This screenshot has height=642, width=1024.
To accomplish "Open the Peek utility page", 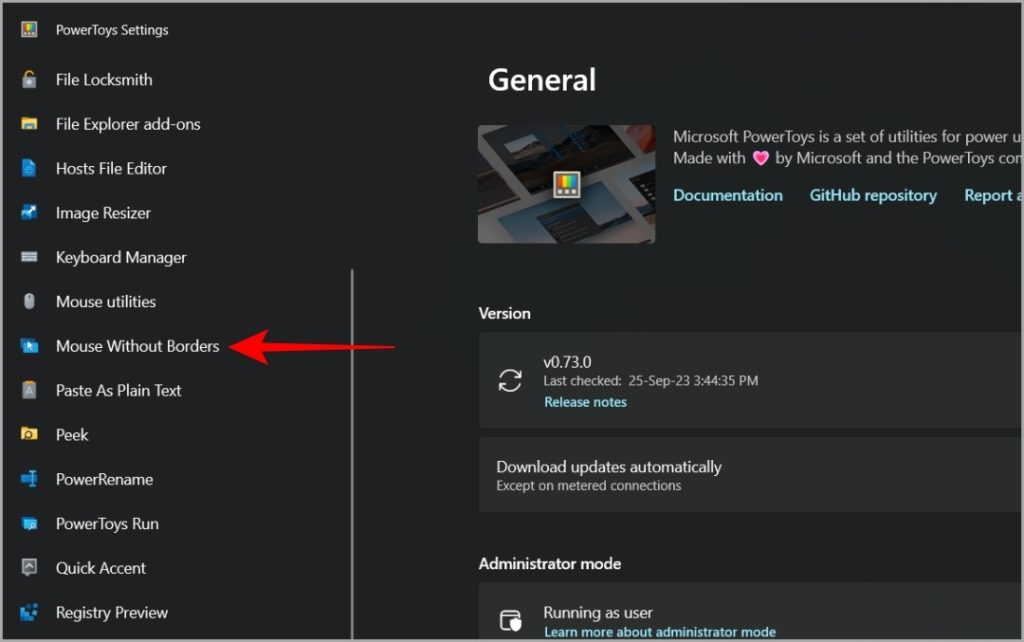I will [x=72, y=435].
